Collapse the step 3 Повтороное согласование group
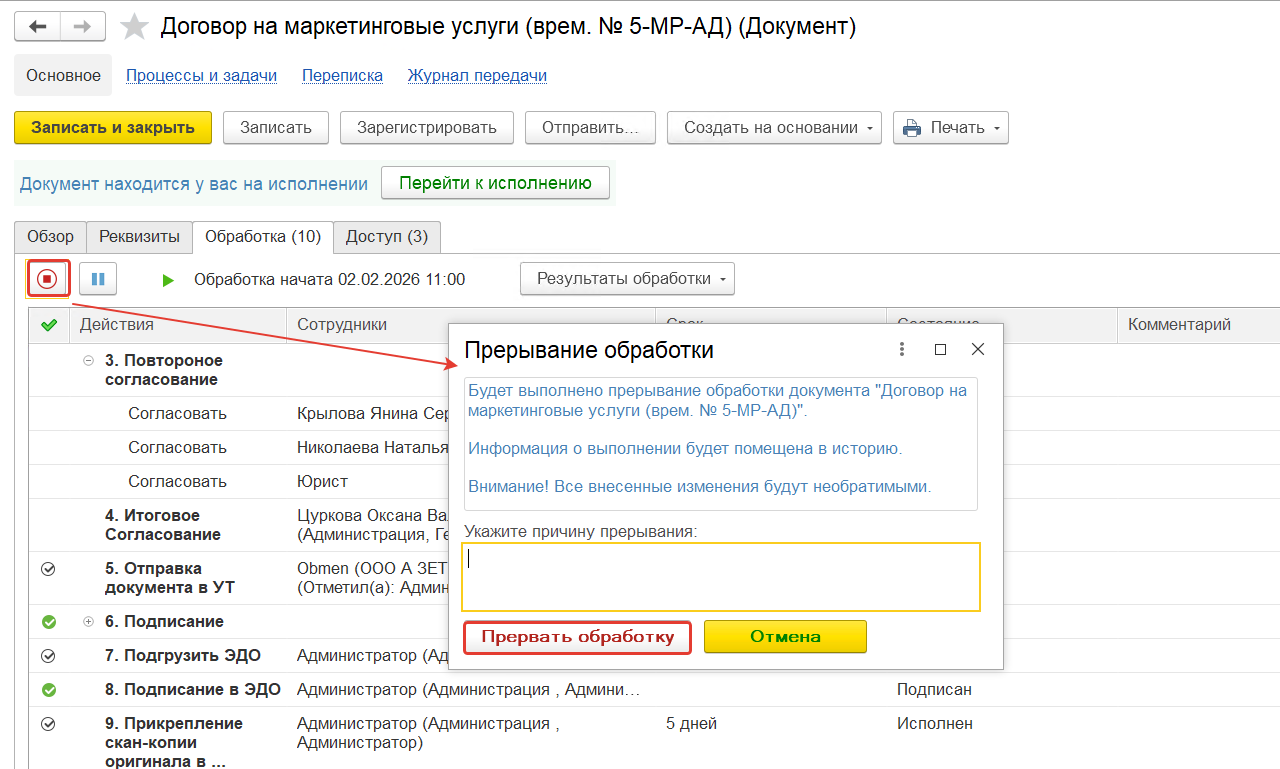Image resolution: width=1280 pixels, height=769 pixels. point(88,361)
